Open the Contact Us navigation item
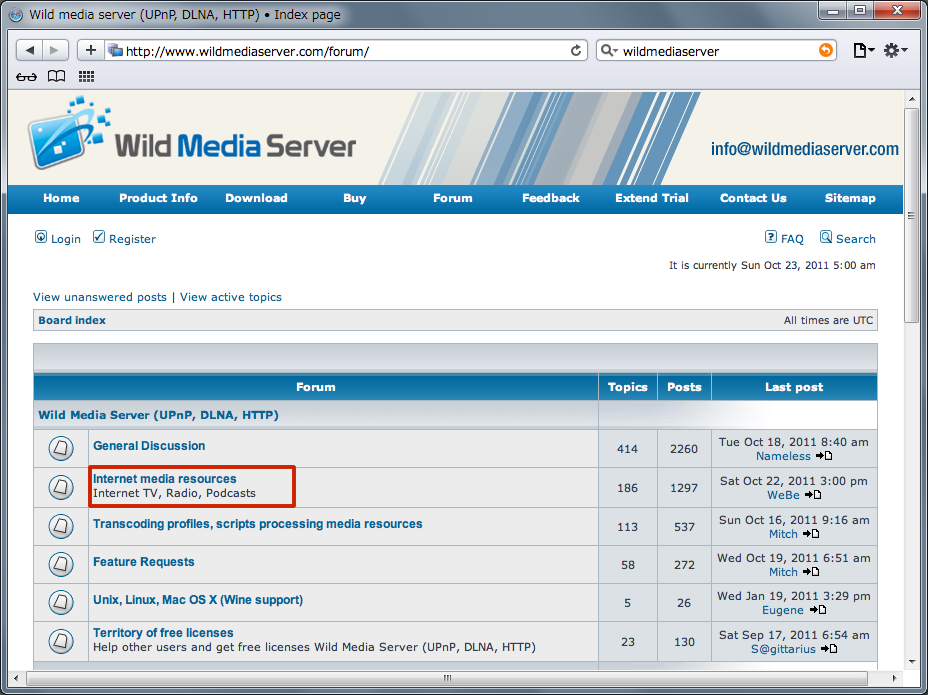This screenshot has height=695, width=928. click(753, 198)
